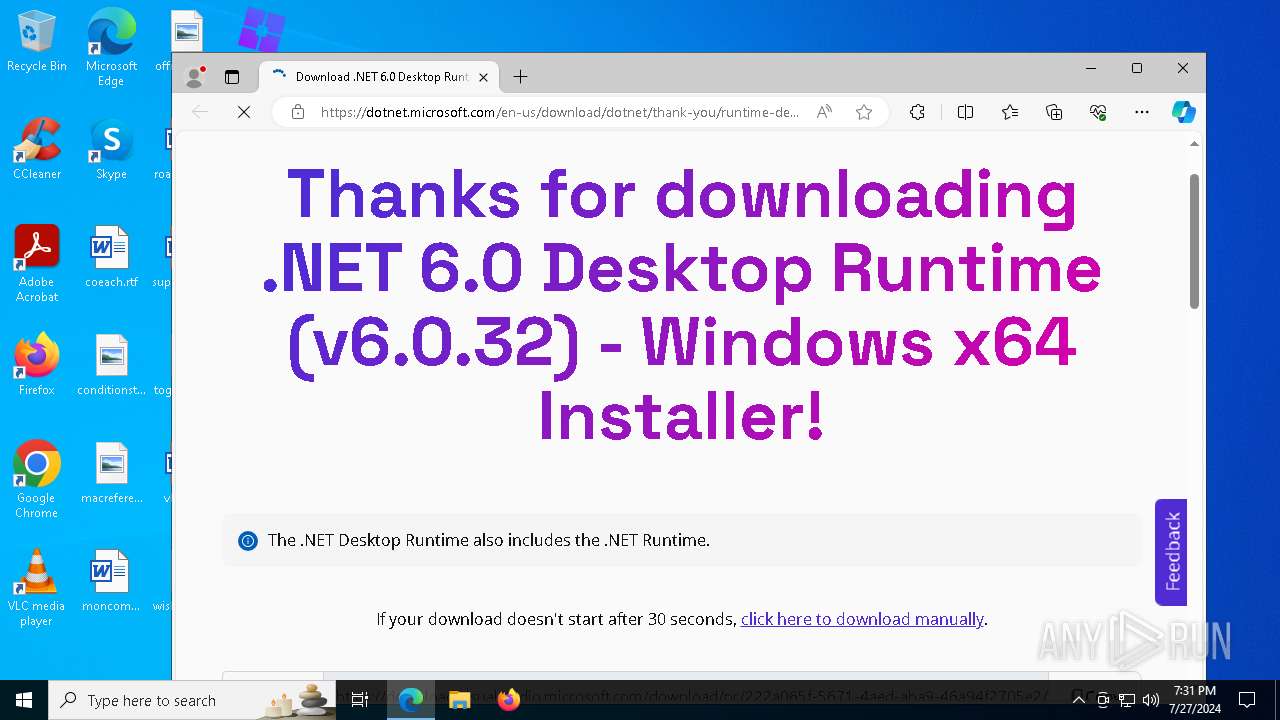Open File Explorer from taskbar
Viewport: 1280px width, 720px height.
coord(459,700)
